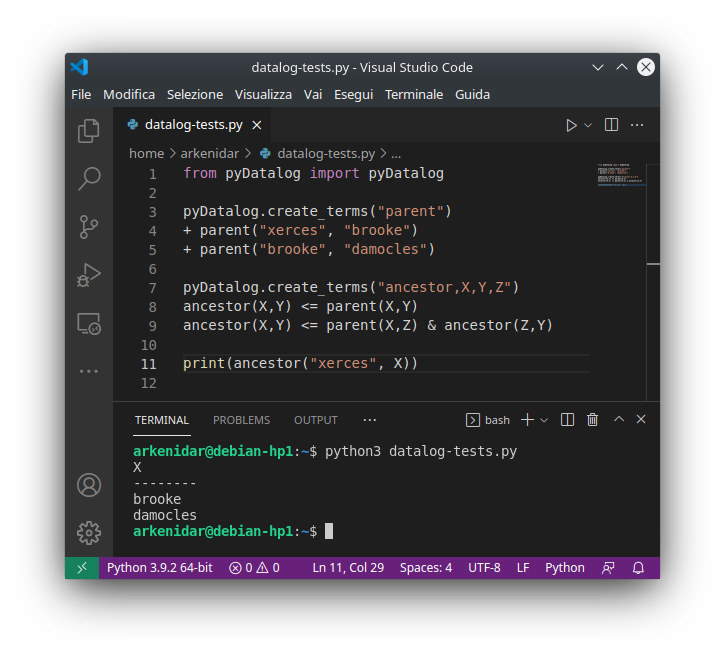Show additional views ellipsis in activity bar

pos(89,371)
